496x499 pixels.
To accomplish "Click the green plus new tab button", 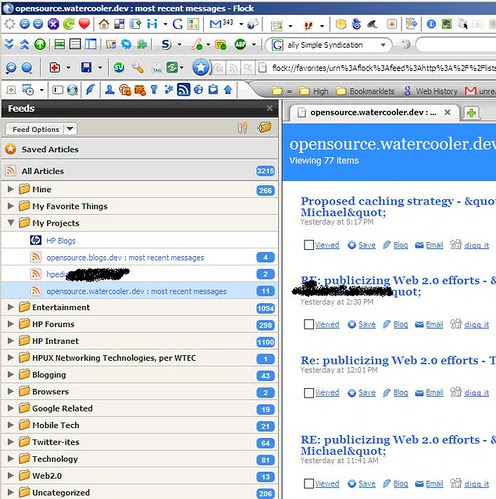I will click(x=471, y=113).
